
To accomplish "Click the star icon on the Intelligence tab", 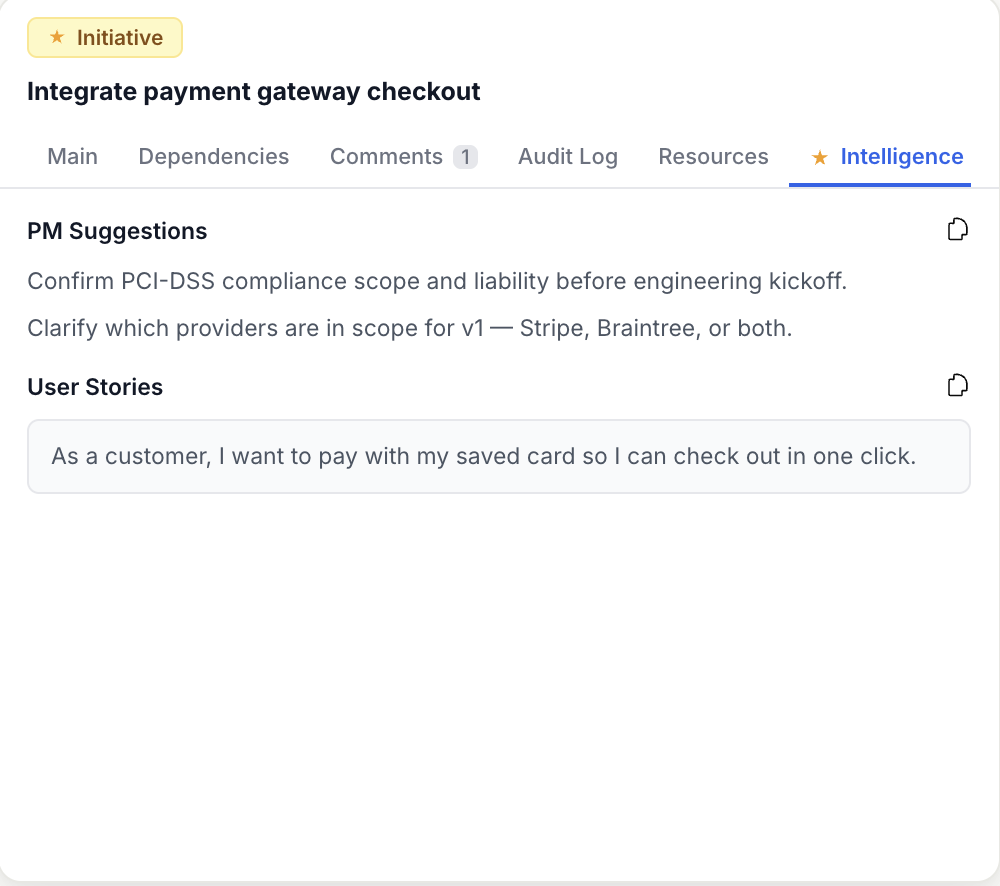I will [x=819, y=157].
